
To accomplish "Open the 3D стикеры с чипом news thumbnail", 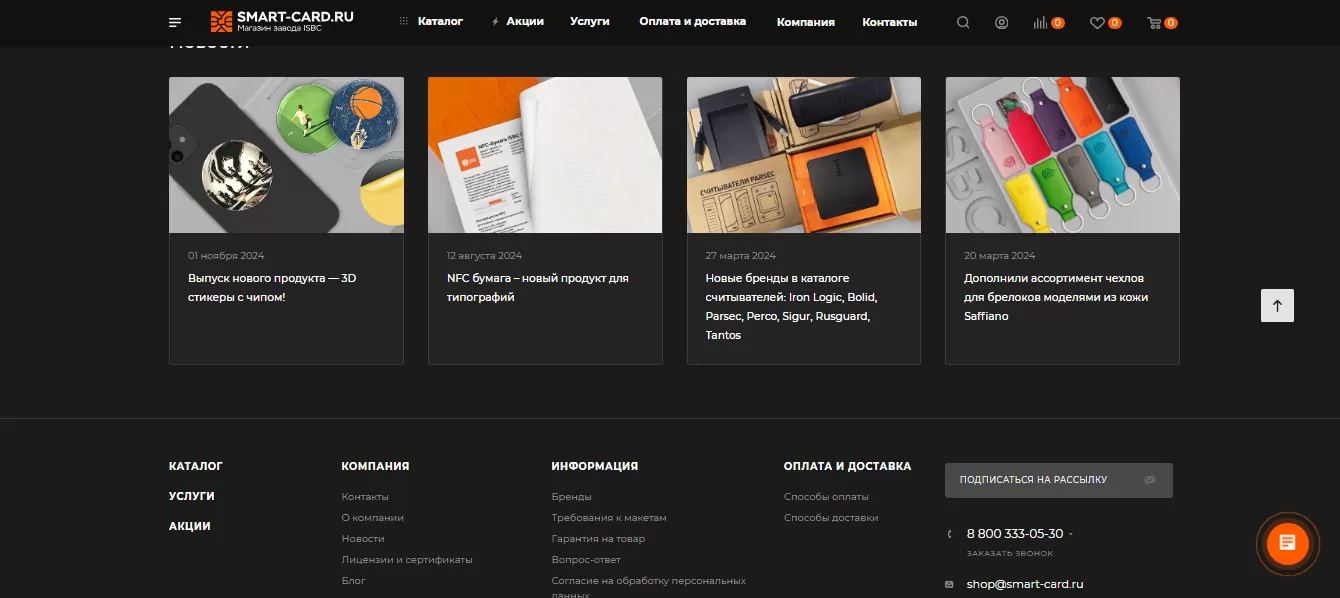I will 286,155.
